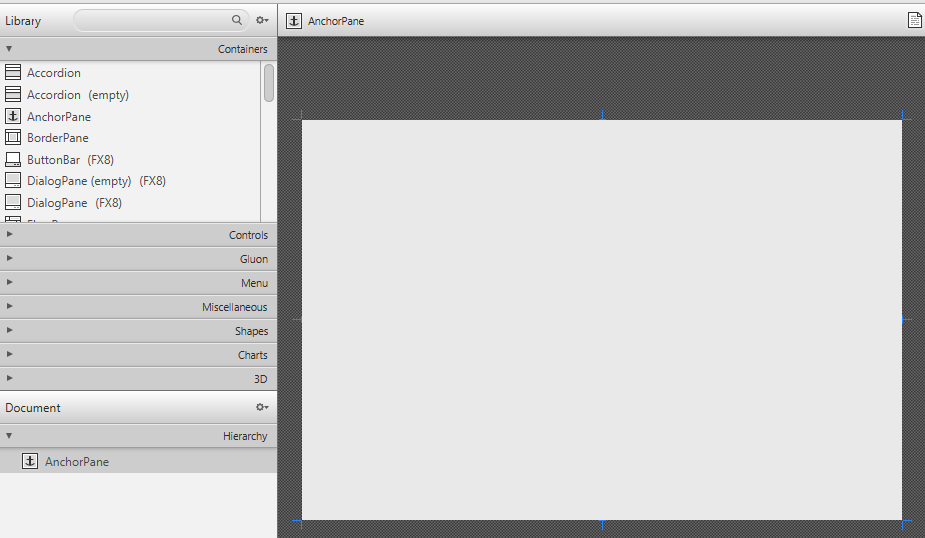Expand the Gluon section
This screenshot has height=538, width=925.
(x=9, y=258)
